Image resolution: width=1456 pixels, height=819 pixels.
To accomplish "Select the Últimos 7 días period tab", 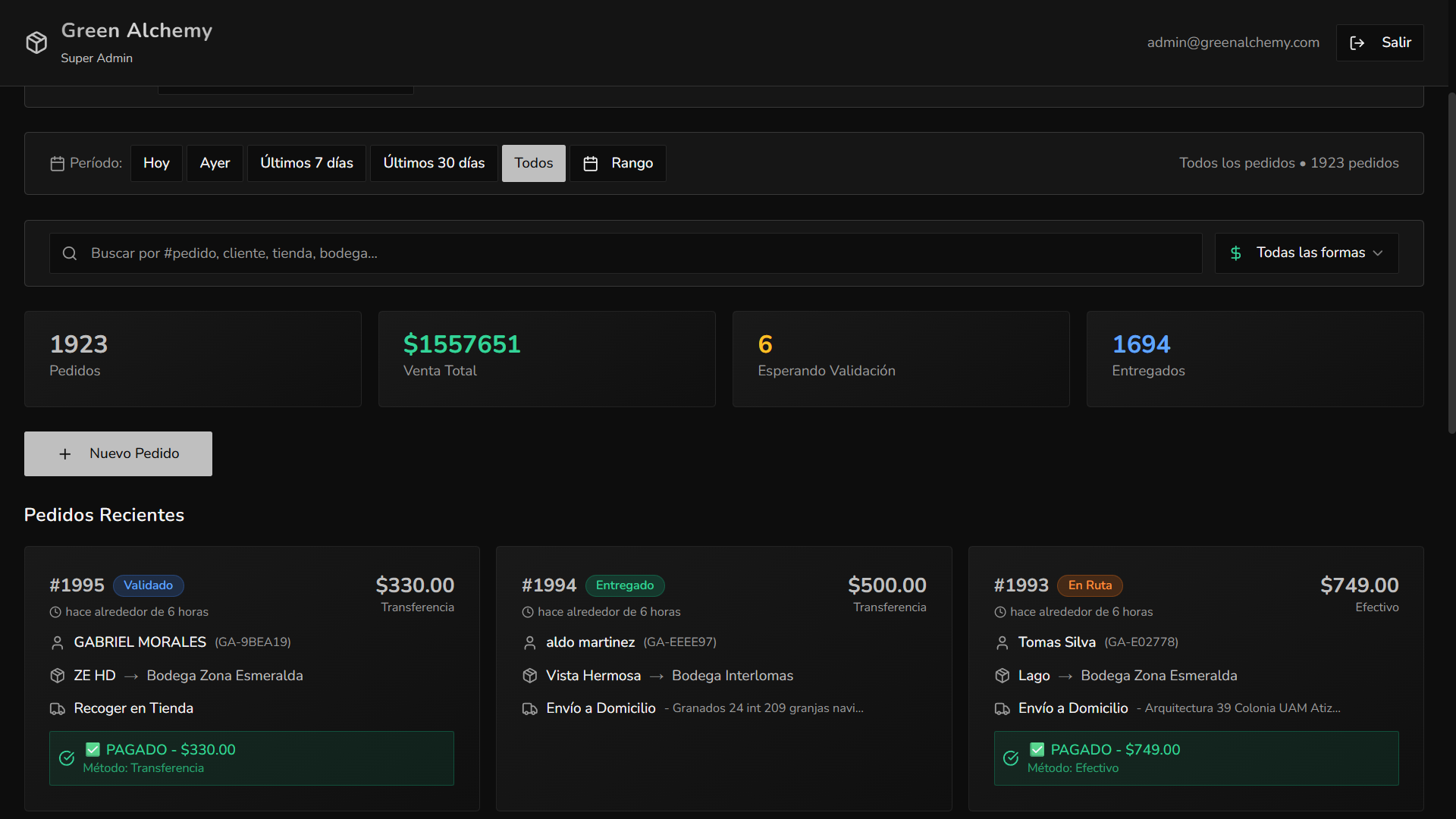I will (306, 163).
